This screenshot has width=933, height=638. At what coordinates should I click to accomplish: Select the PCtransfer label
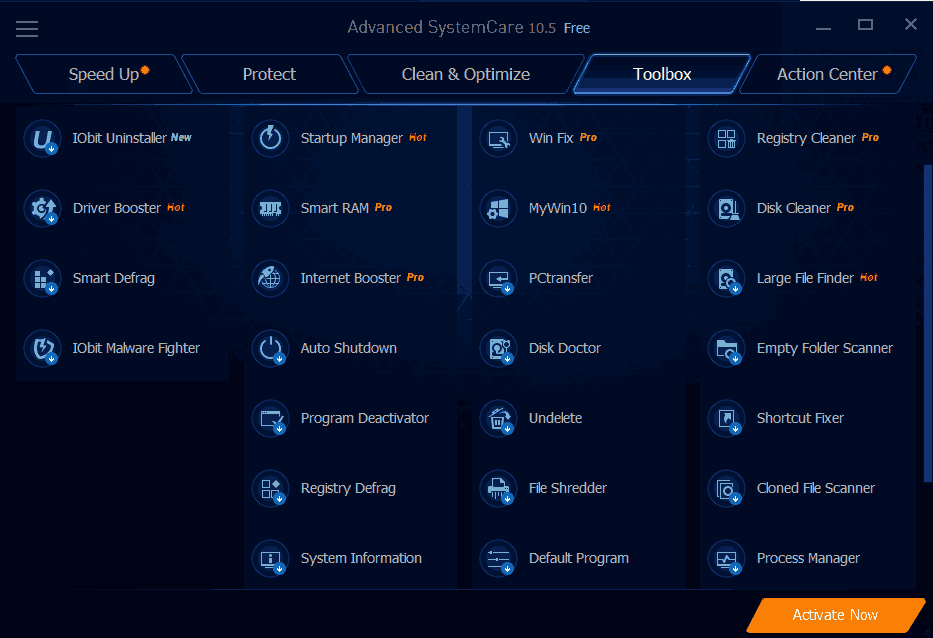click(561, 278)
